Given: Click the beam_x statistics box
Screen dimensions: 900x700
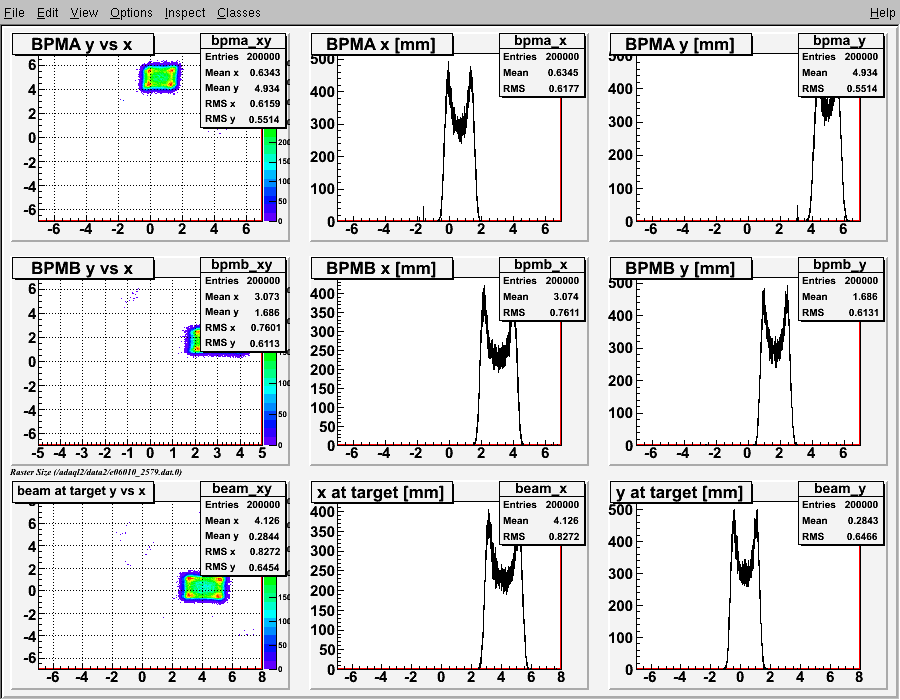Looking at the screenshot, I should coord(542,512).
